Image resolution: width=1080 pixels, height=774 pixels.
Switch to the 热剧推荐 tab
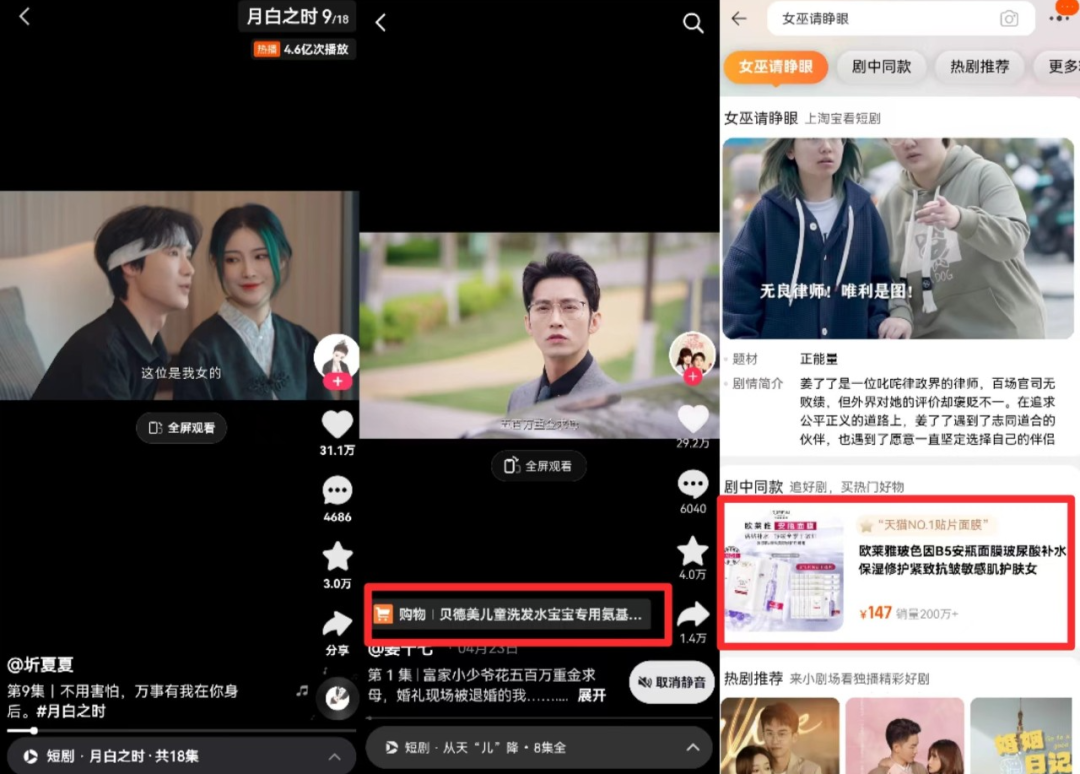coord(979,67)
